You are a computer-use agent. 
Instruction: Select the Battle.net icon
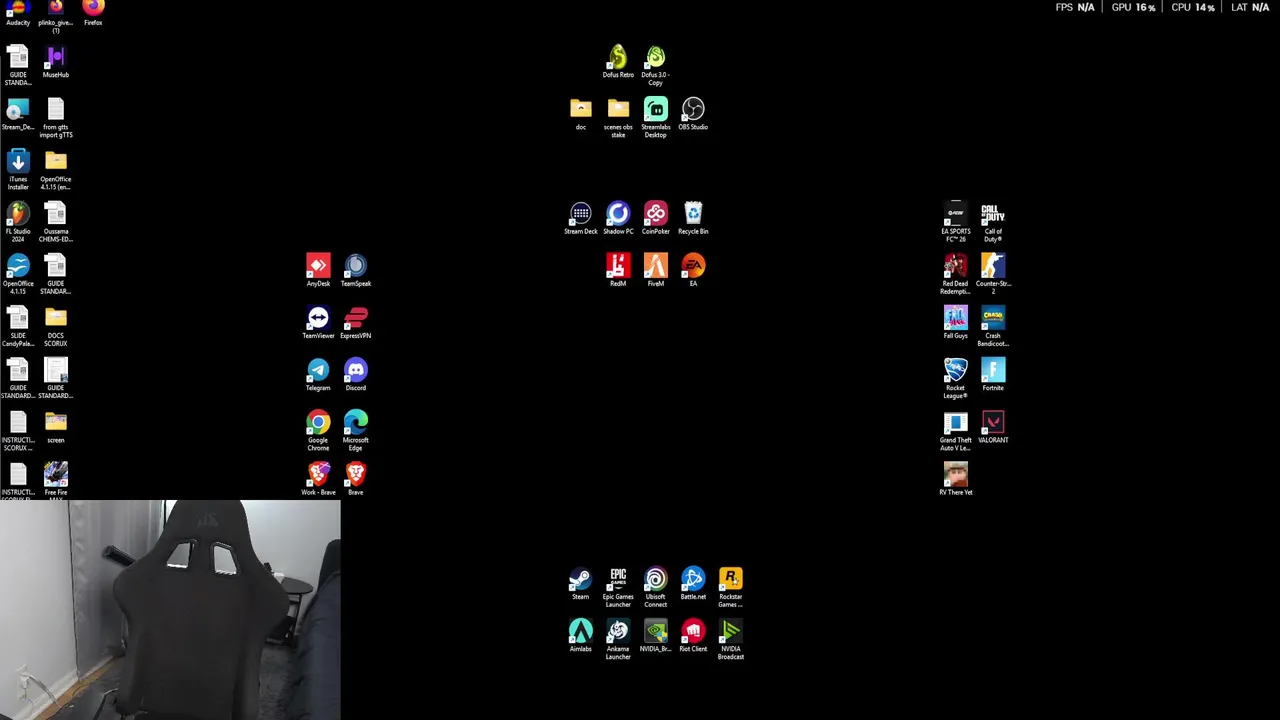click(693, 584)
